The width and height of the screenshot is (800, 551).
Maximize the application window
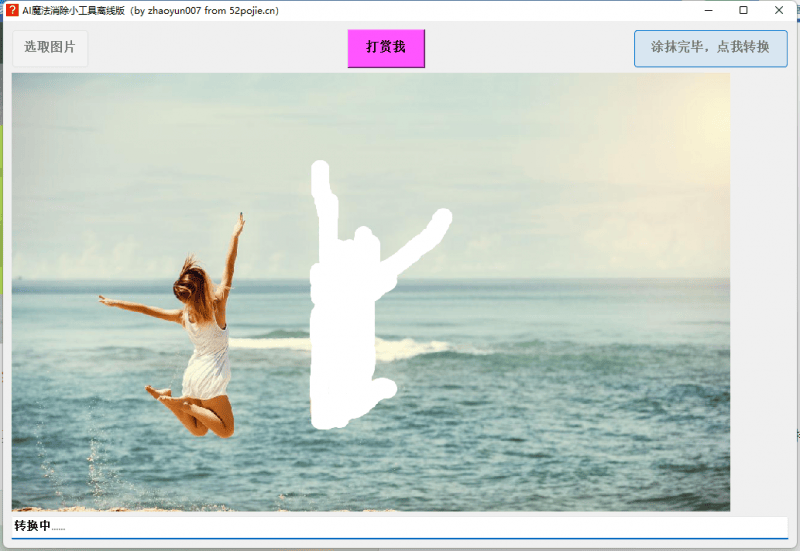[x=743, y=10]
